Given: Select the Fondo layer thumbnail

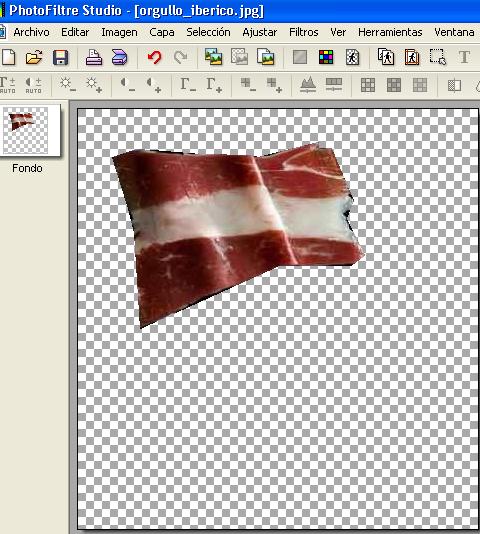Looking at the screenshot, I should (x=30, y=130).
